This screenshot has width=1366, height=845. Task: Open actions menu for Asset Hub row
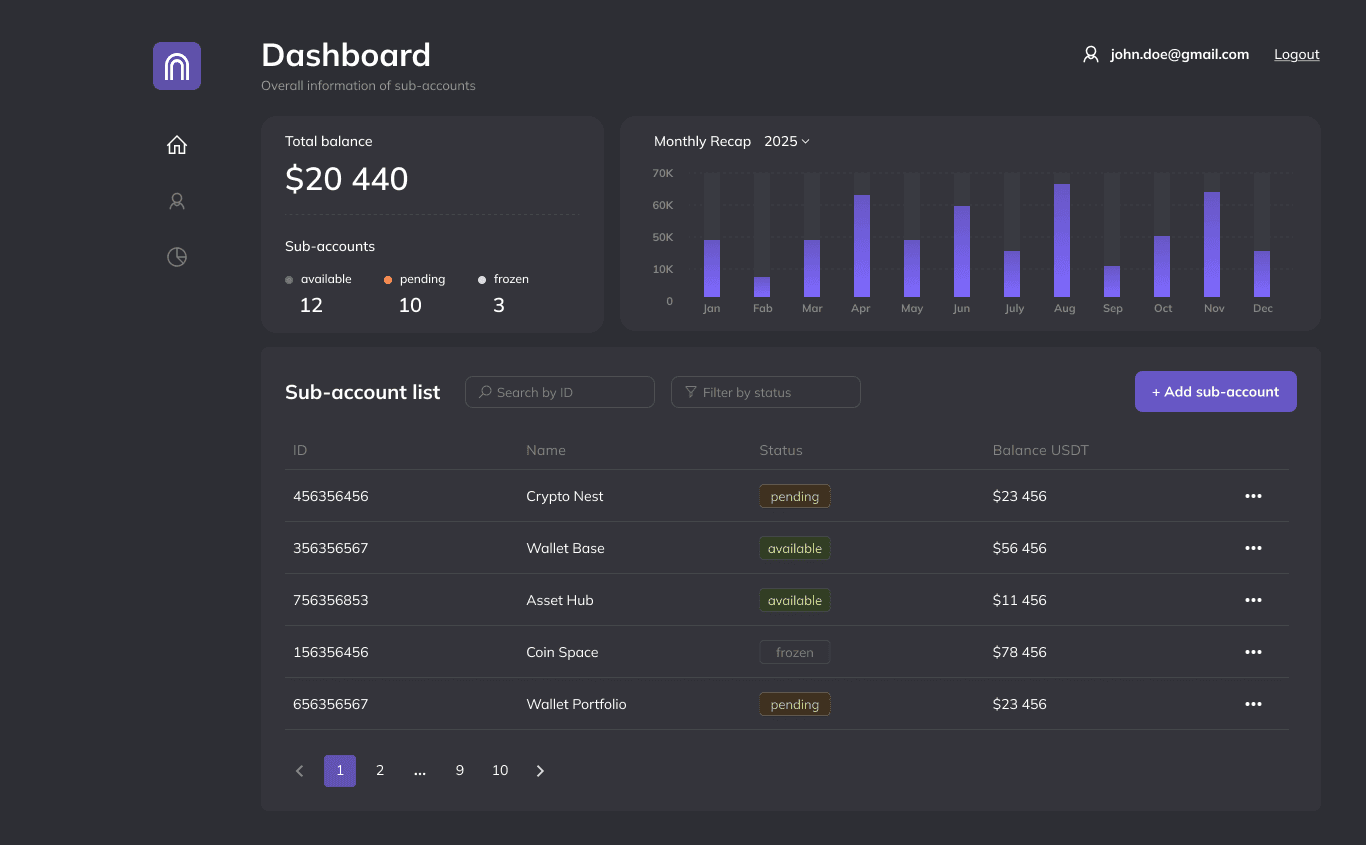[1253, 600]
